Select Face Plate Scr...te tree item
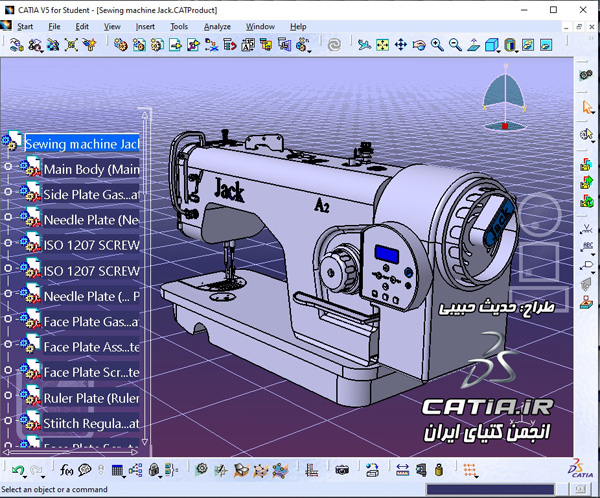This screenshot has width=600, height=498. coord(91,372)
